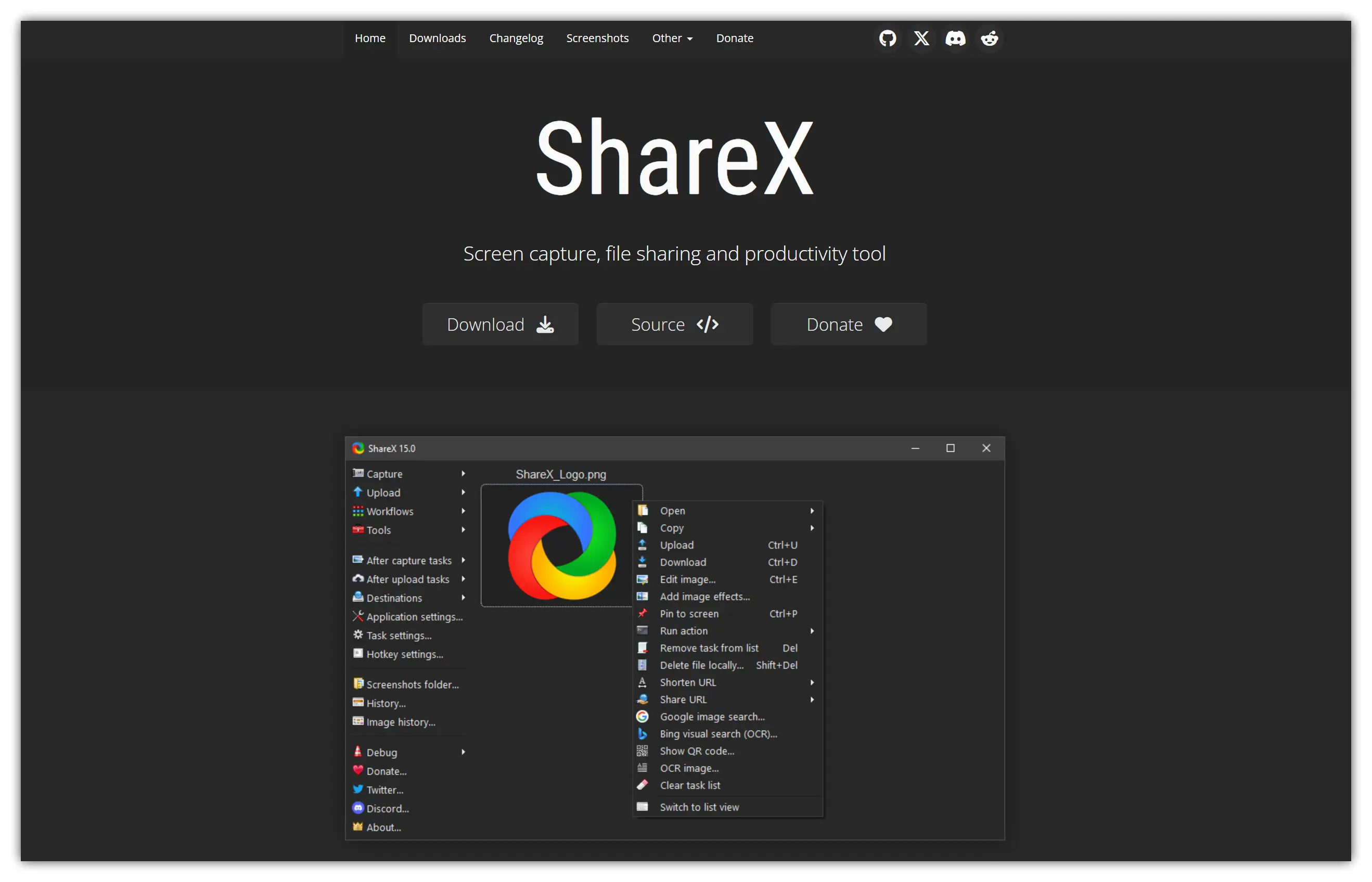Image resolution: width=1372 pixels, height=882 pixels.
Task: Open the Downloads nav item
Action: [437, 38]
